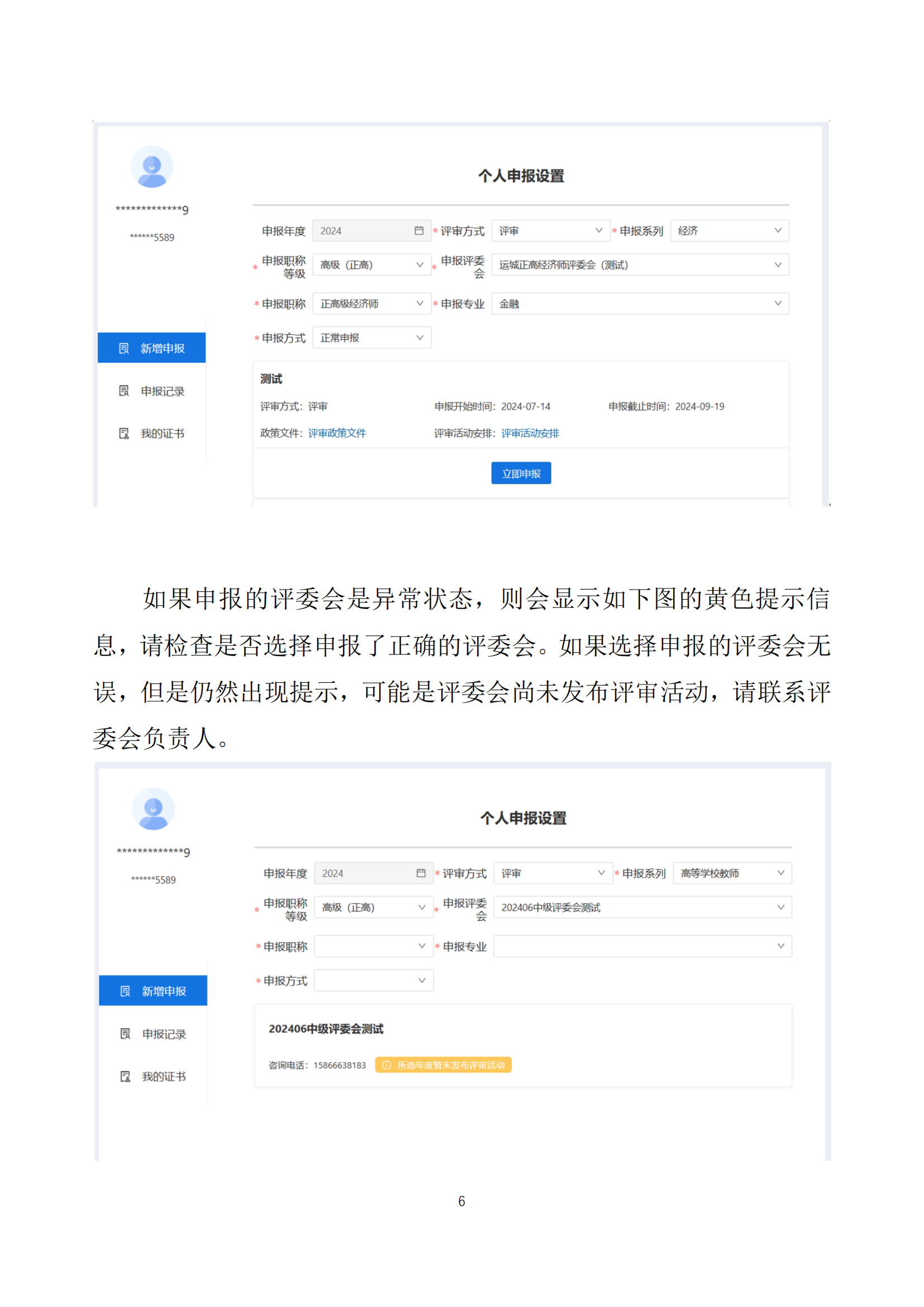Expand the 申报方式 dropdown showing 正常申报
The width and height of the screenshot is (924, 1307).
(x=371, y=338)
